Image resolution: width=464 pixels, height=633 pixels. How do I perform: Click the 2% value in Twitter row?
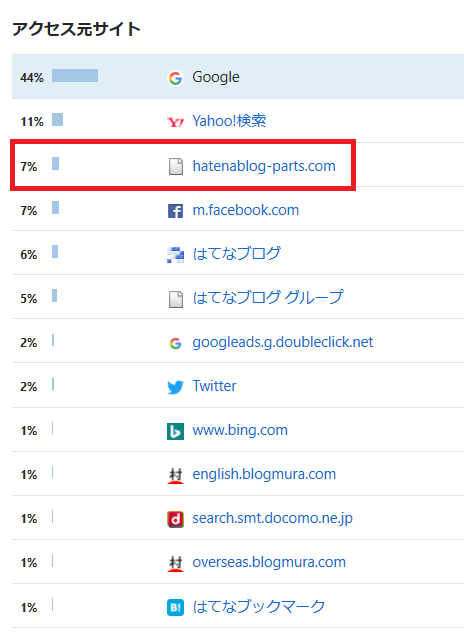29,386
